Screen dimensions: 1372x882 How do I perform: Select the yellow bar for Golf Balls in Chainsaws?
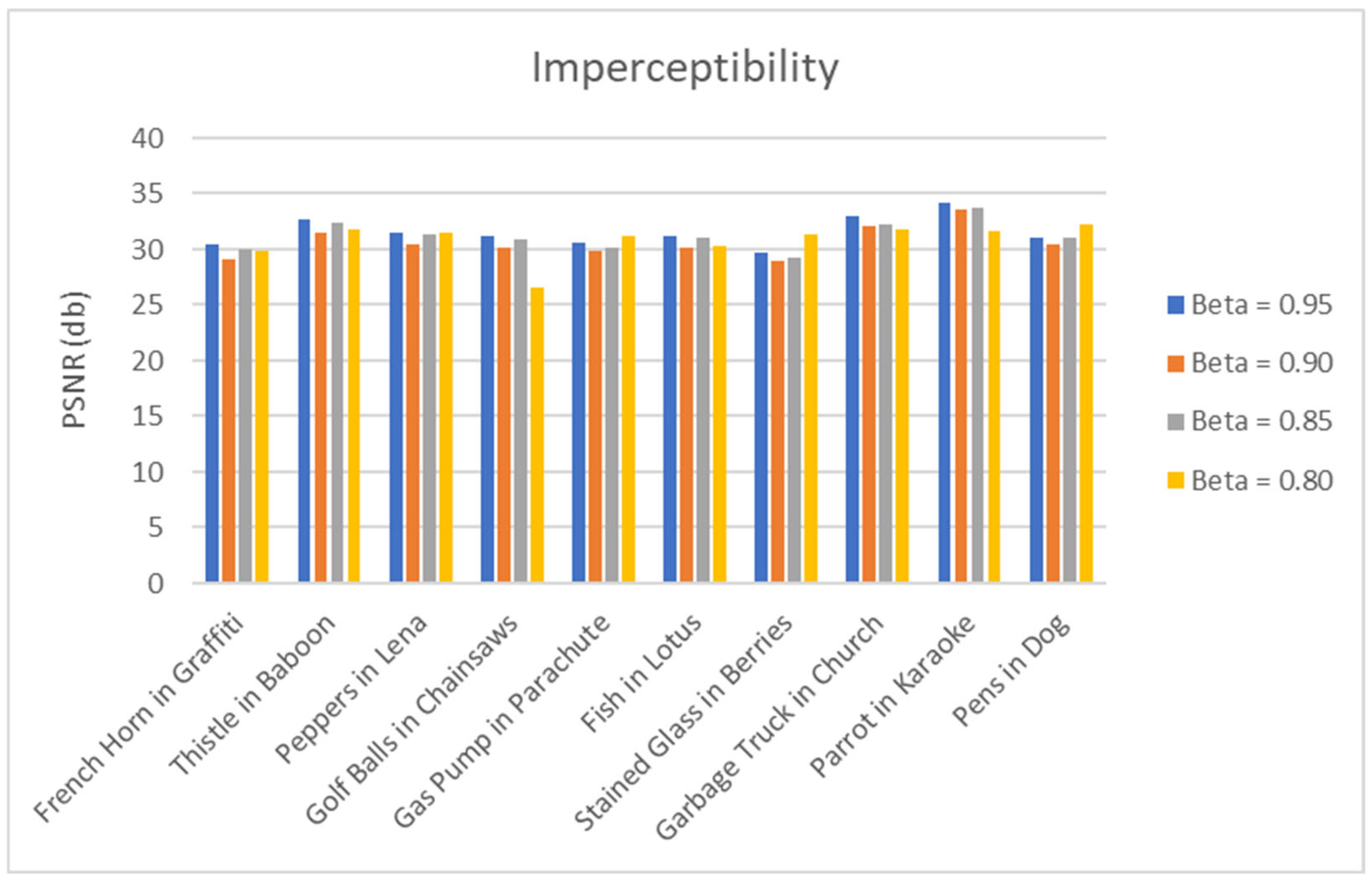(x=537, y=435)
